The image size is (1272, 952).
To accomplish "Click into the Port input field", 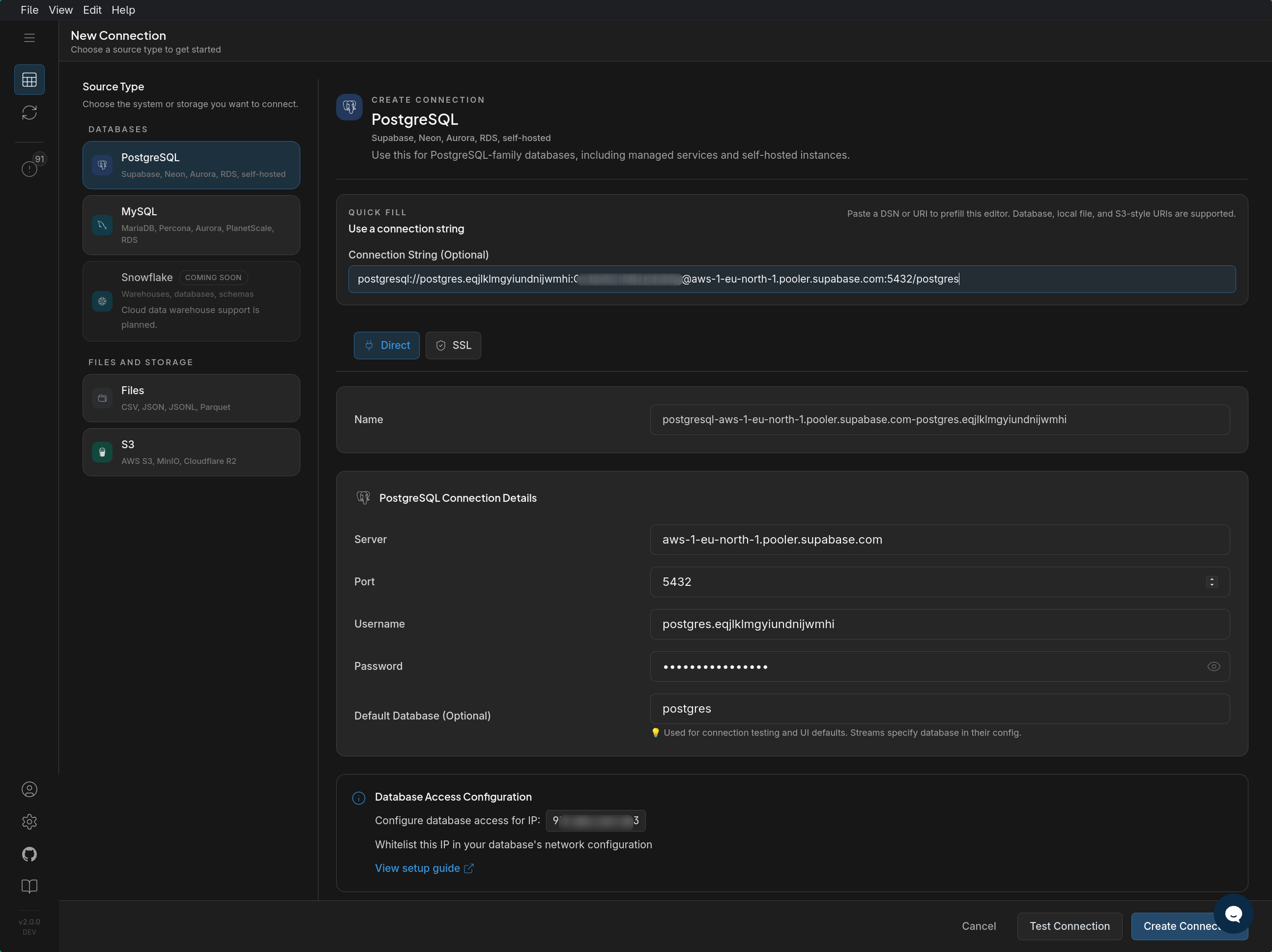I will [940, 582].
